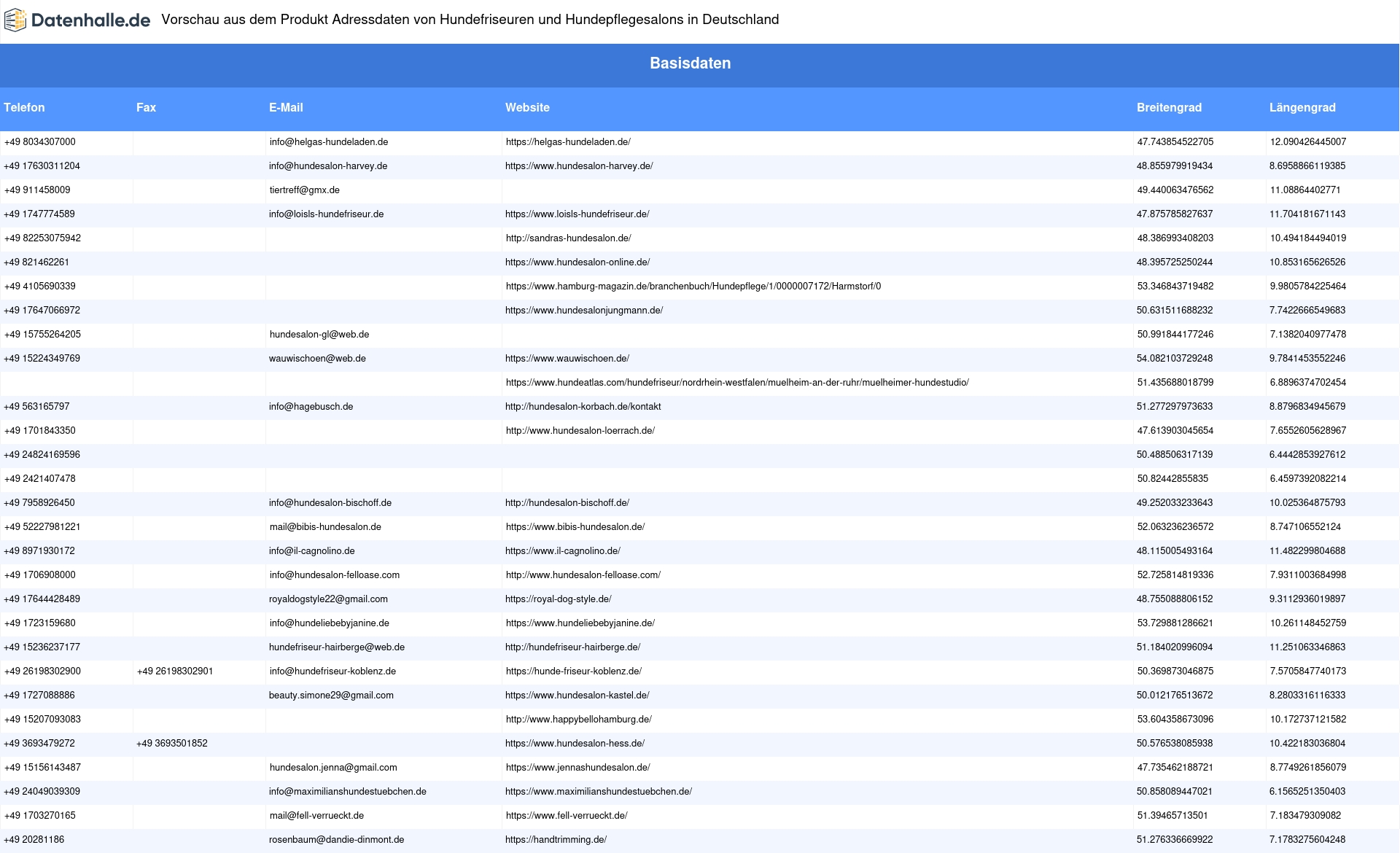Click phone number +49 20281186
Screen dimensions: 1400x853
(34, 840)
